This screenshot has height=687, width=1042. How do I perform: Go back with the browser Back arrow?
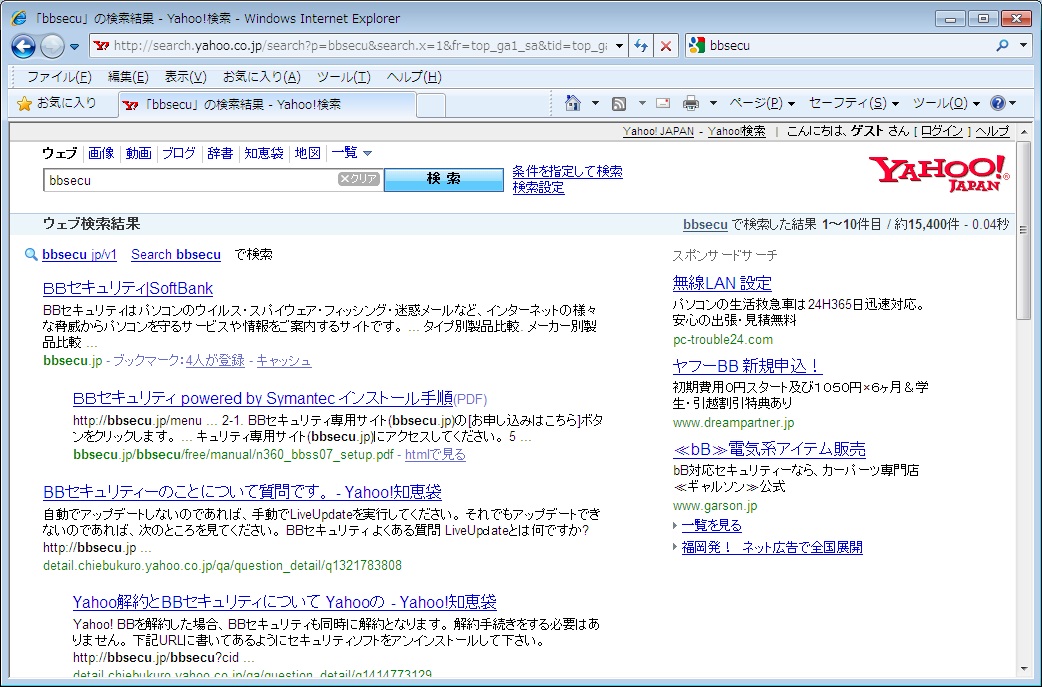pyautogui.click(x=24, y=46)
